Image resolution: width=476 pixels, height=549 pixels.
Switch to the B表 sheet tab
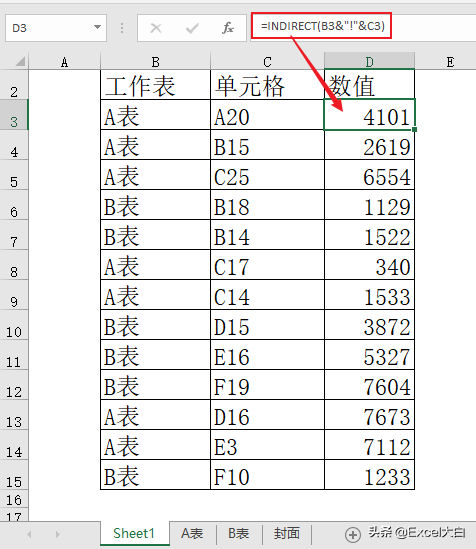coord(239,533)
